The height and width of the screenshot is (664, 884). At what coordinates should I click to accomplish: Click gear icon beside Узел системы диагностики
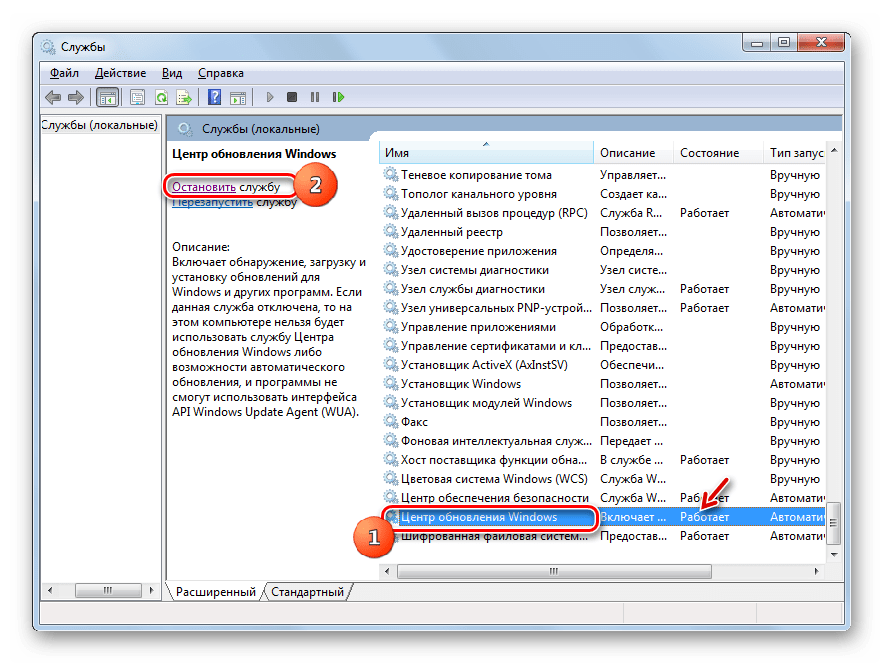coord(391,269)
